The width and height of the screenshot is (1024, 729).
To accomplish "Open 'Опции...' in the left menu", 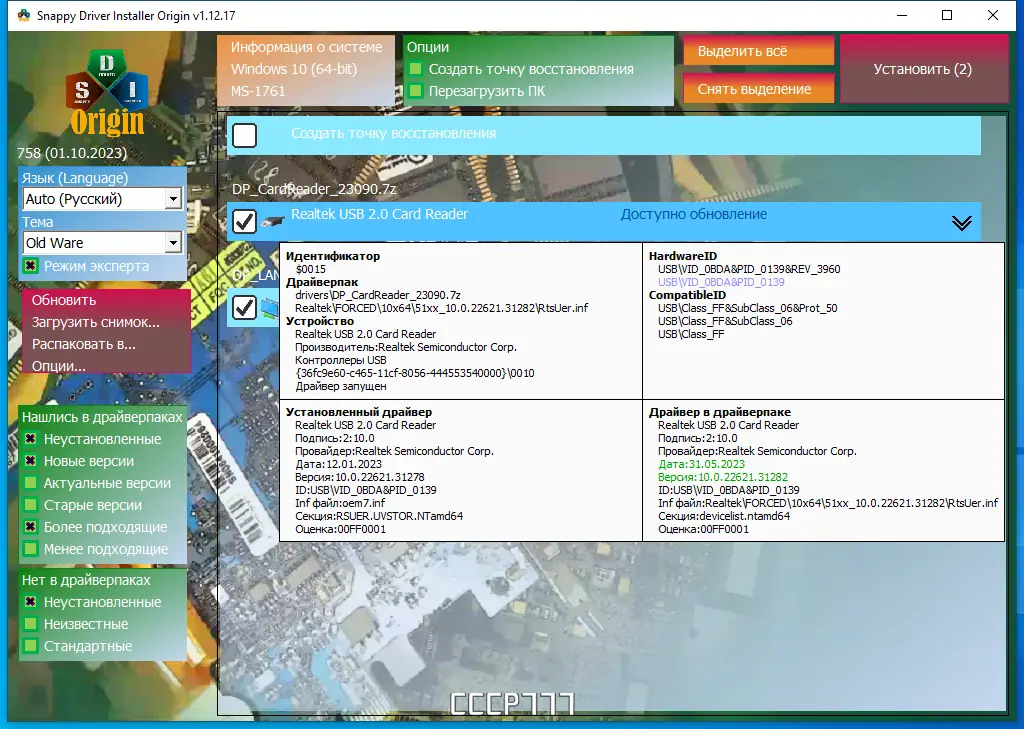I will tap(59, 366).
